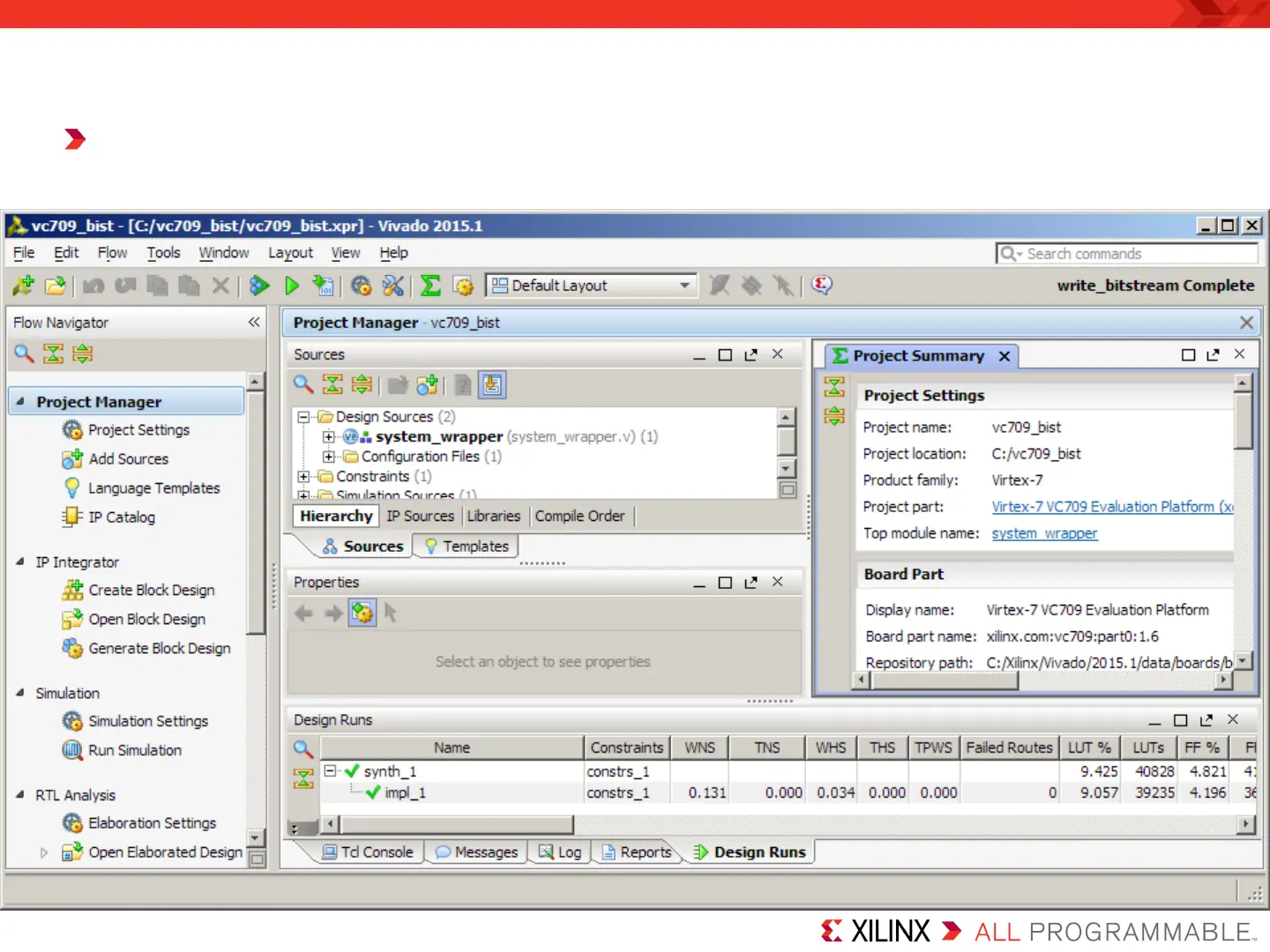This screenshot has width=1270, height=952.
Task: Click collapse all icon in Design Runs
Action: (303, 777)
